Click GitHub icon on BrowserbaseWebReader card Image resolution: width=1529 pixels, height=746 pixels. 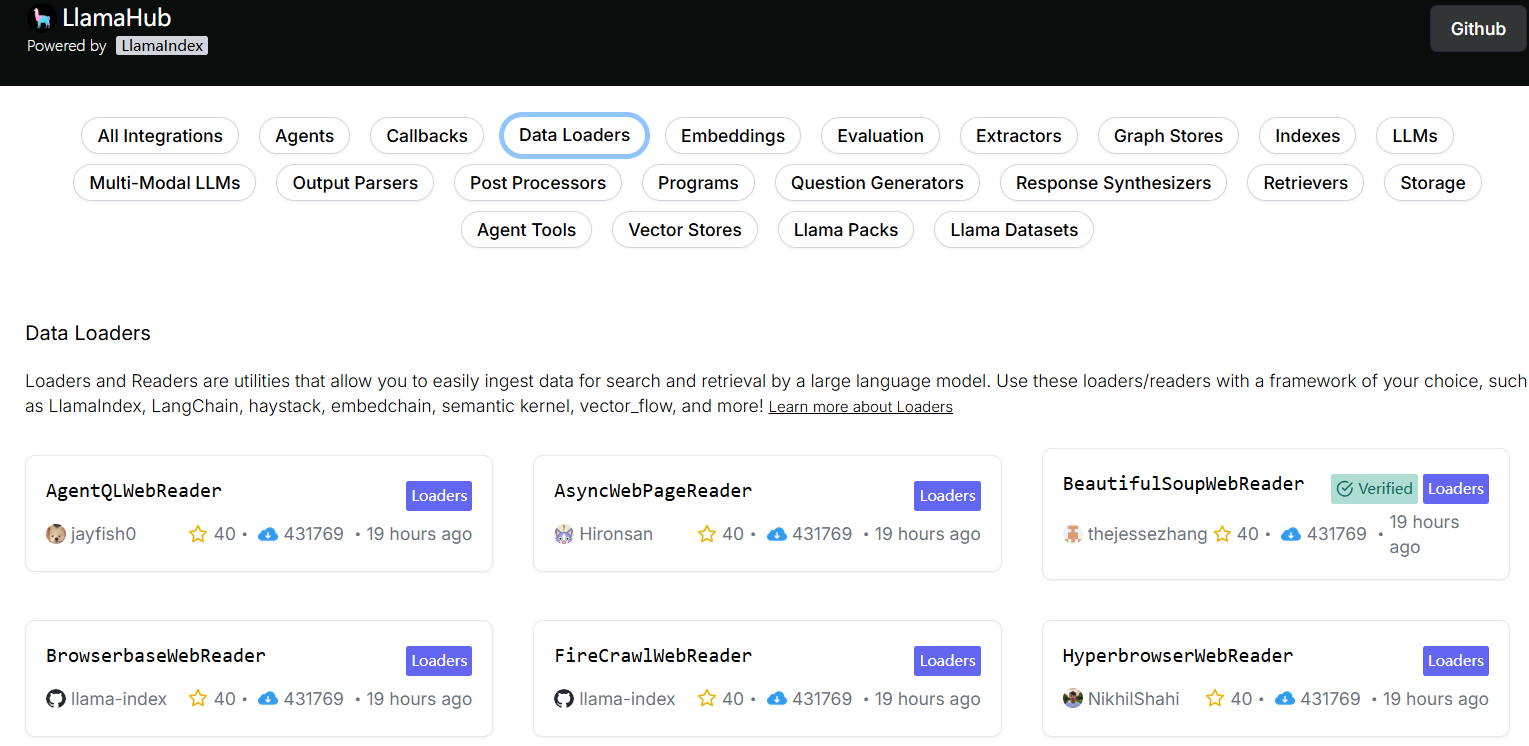[x=56, y=699]
